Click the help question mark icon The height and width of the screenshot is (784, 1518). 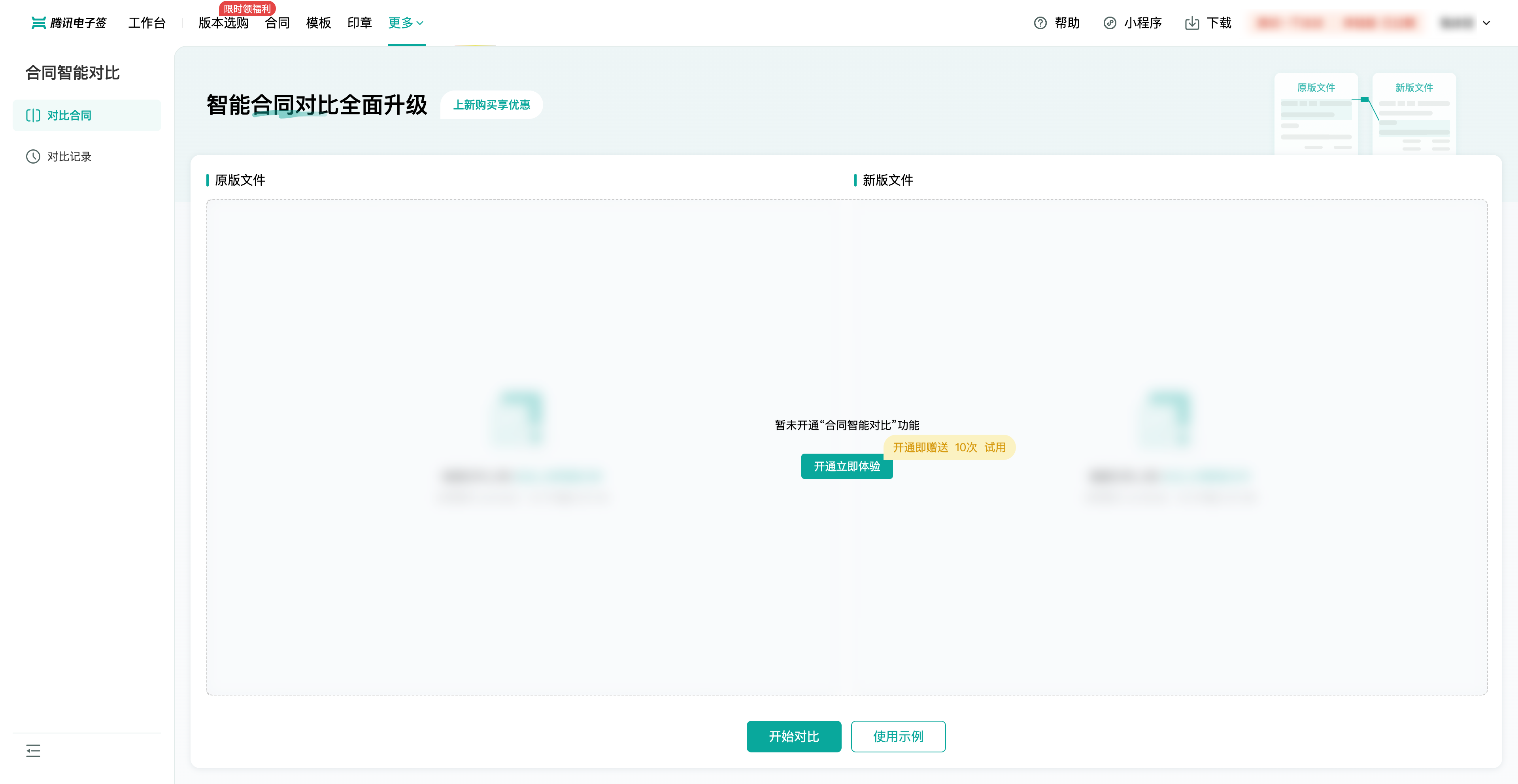(1040, 23)
